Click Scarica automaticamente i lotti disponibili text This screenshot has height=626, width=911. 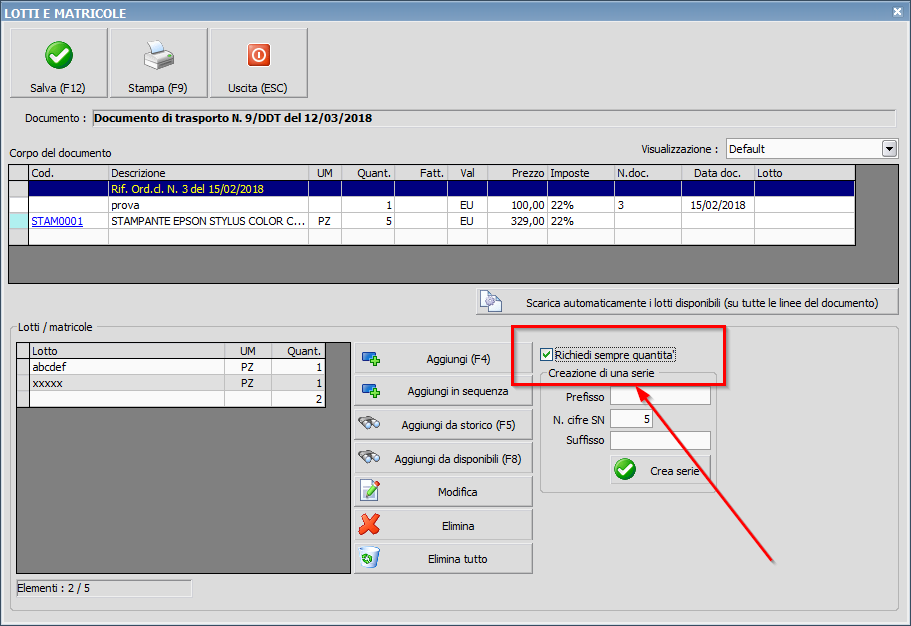(702, 303)
